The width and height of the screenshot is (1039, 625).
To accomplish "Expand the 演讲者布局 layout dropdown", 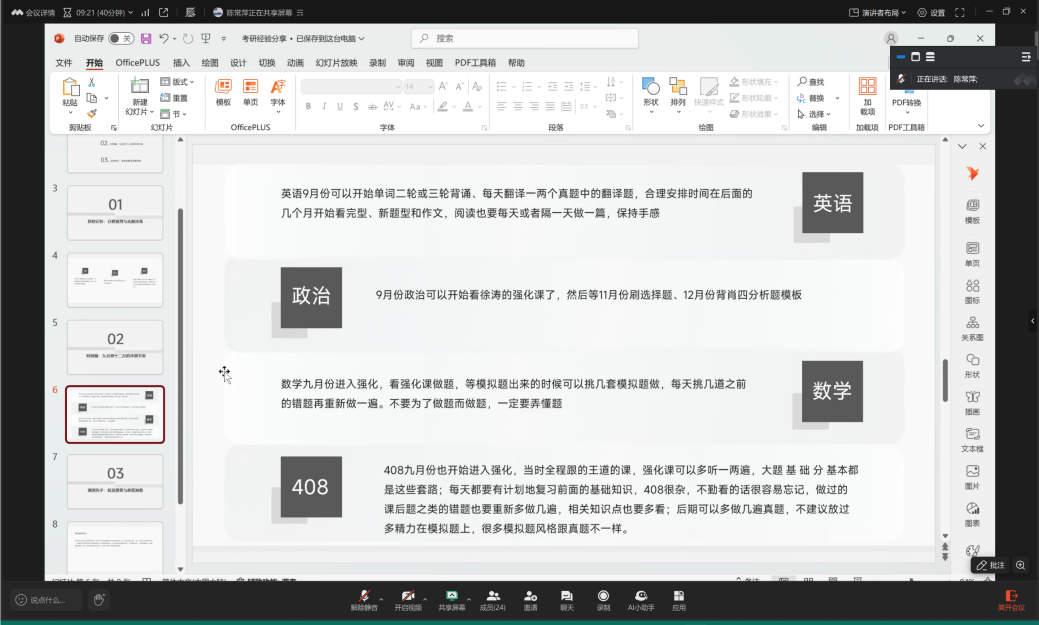I will tap(879, 13).
